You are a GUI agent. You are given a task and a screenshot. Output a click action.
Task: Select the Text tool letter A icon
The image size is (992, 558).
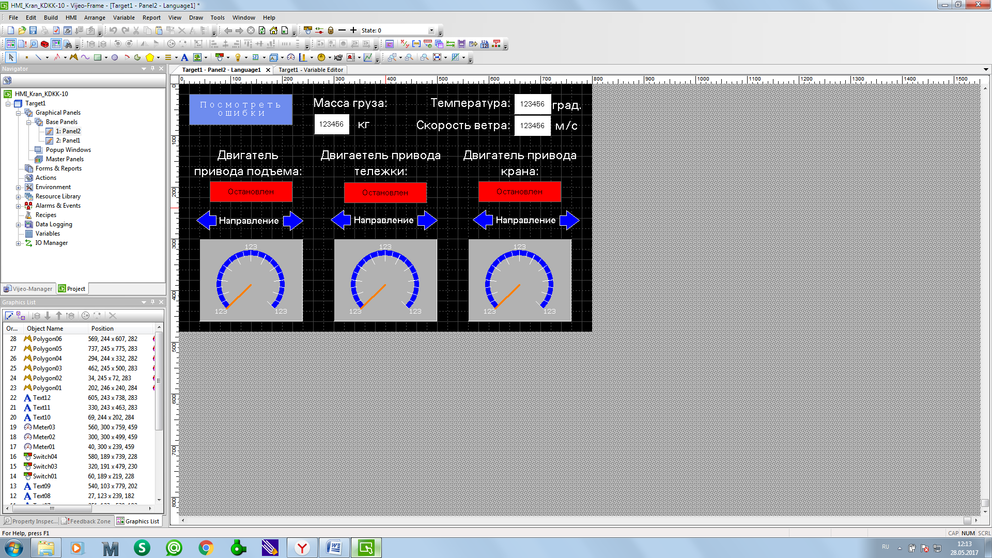pyautogui.click(x=184, y=58)
